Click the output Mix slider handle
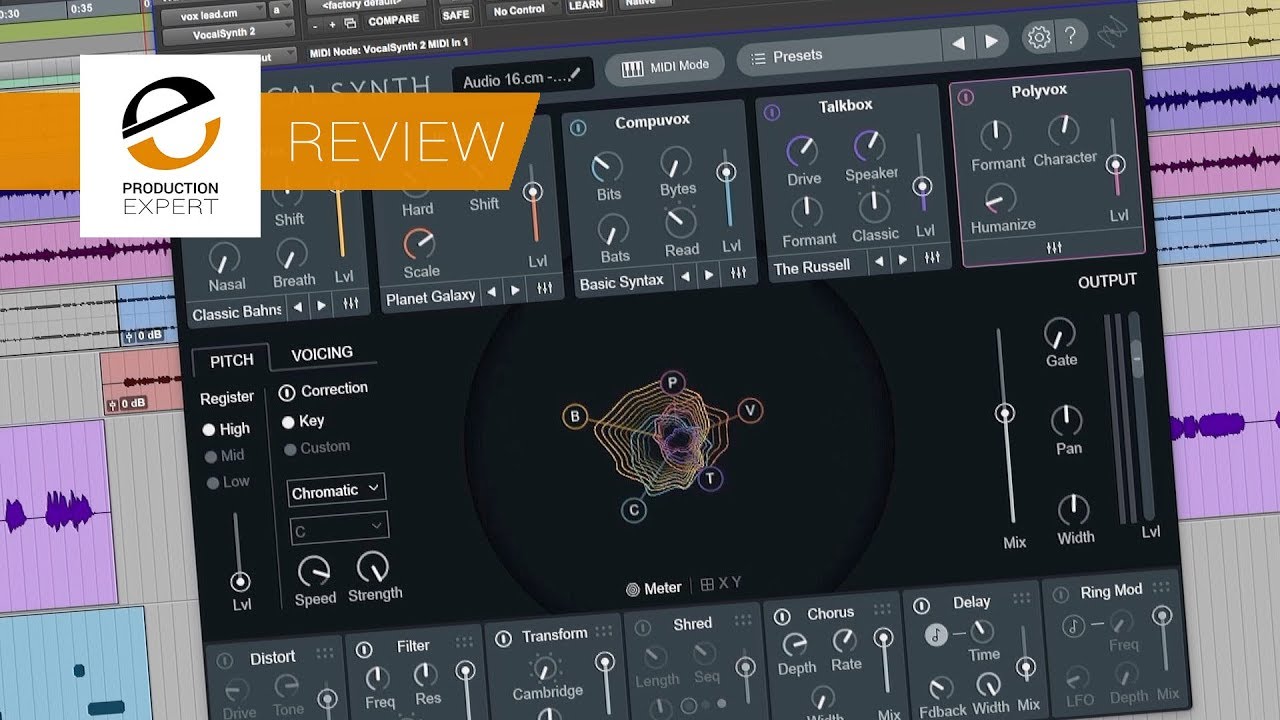The width and height of the screenshot is (1280, 720). pyautogui.click(x=1006, y=413)
